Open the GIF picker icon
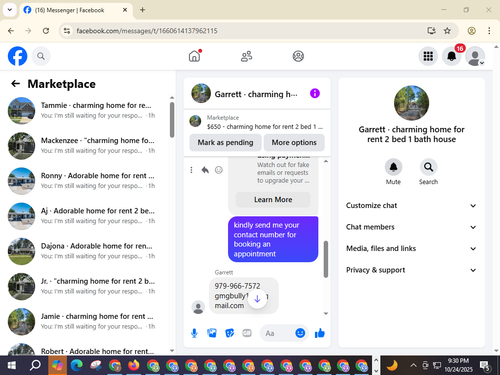 point(247,333)
